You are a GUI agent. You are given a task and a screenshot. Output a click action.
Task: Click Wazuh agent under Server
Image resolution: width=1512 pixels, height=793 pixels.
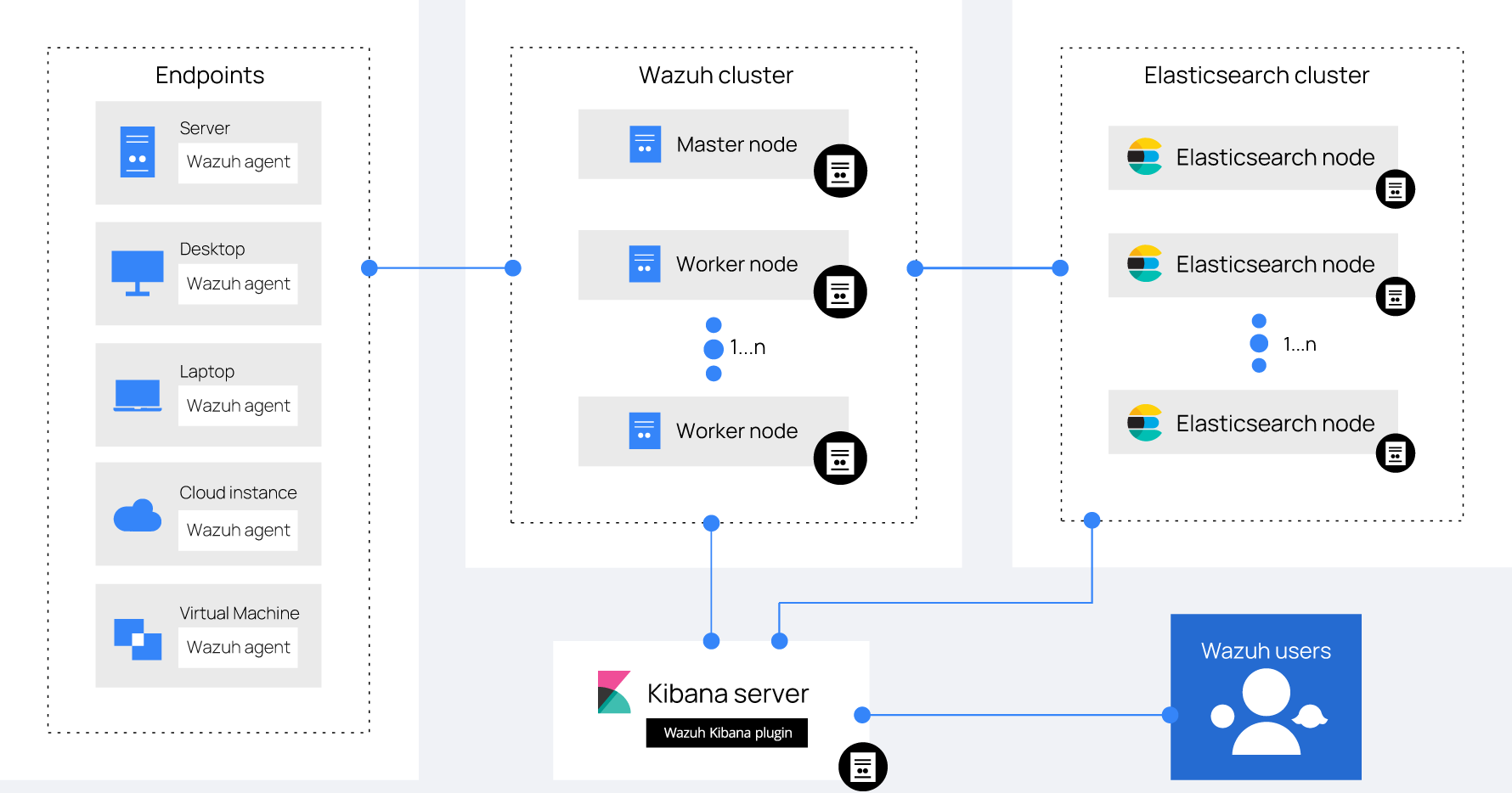pos(238,162)
